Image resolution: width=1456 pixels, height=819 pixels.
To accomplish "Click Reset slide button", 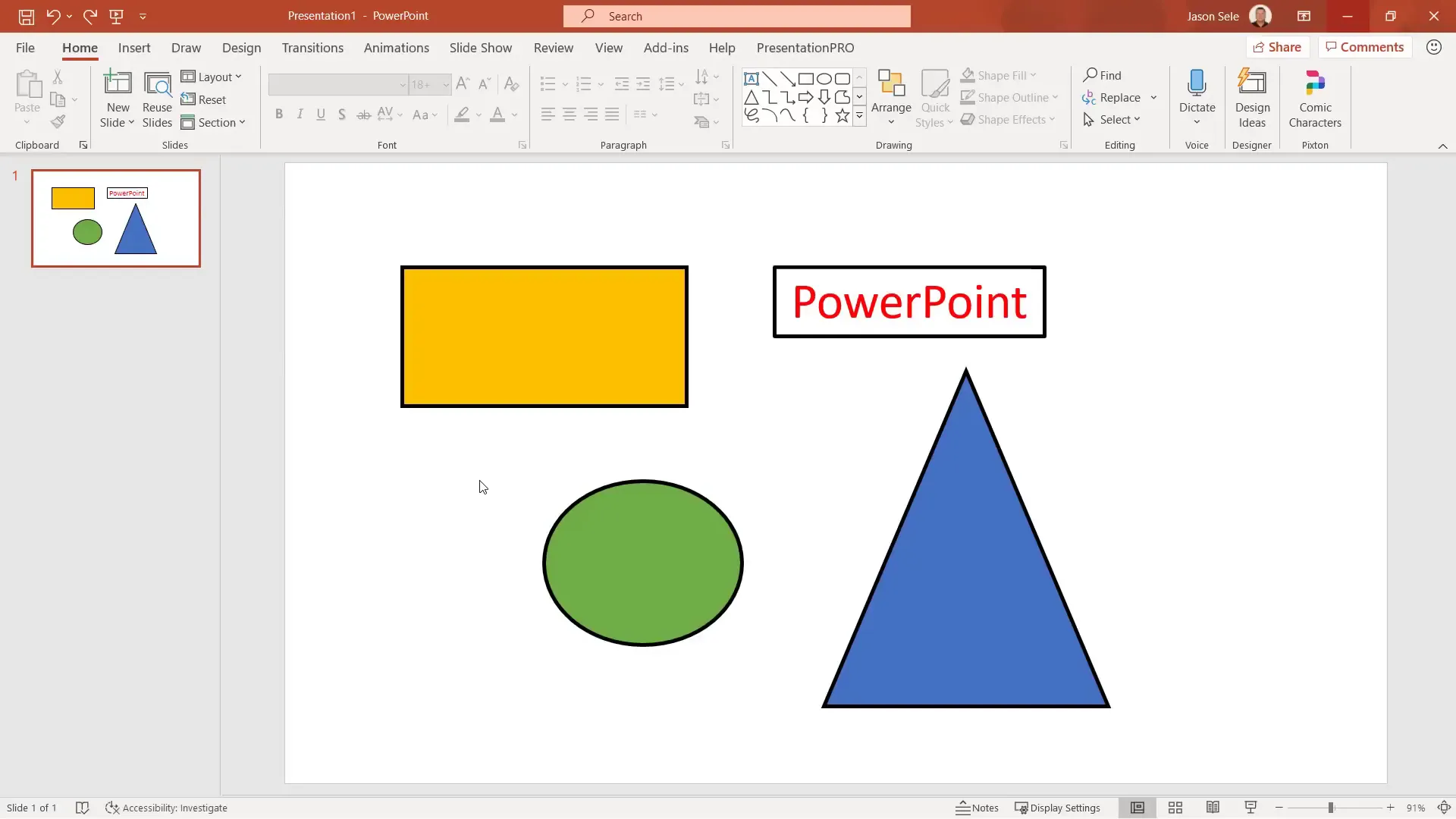I will click(x=203, y=99).
